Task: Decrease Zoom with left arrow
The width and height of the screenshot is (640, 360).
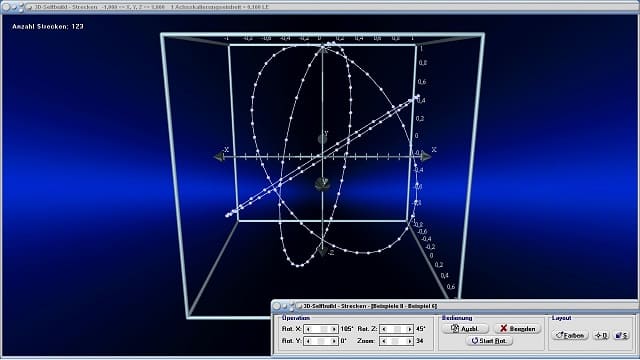Action: tap(384, 341)
